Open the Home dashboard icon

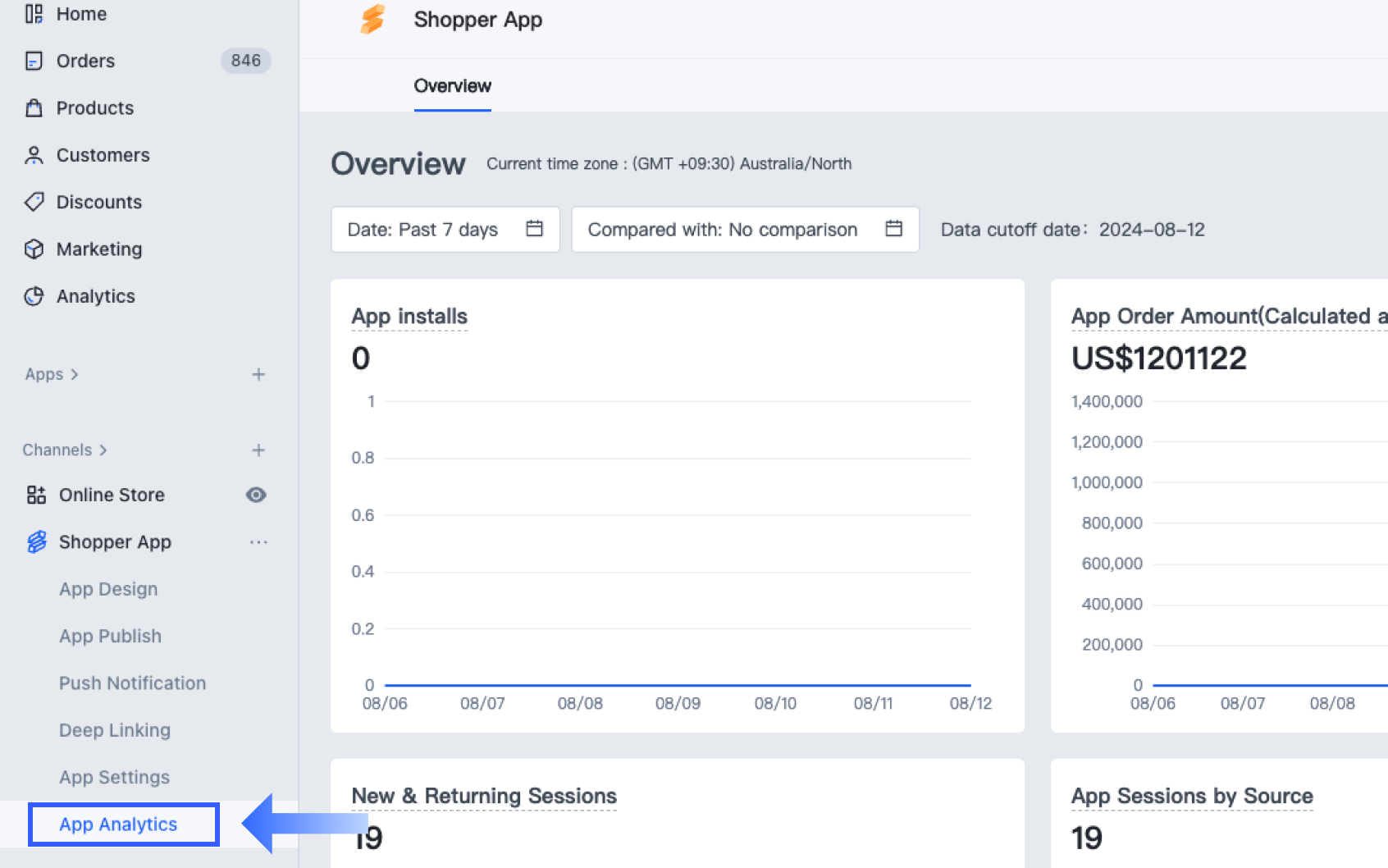click(34, 13)
